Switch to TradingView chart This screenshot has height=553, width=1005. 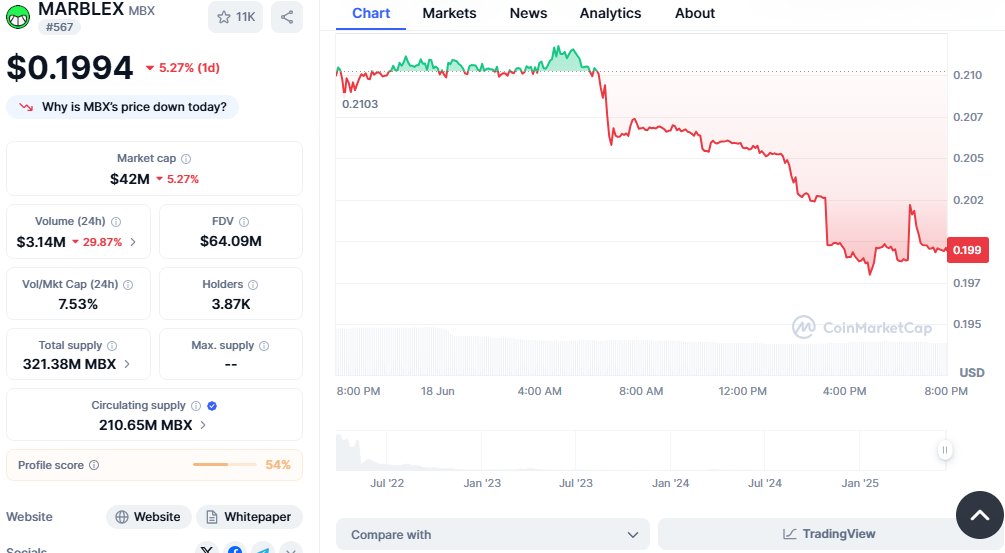pyautogui.click(x=828, y=534)
